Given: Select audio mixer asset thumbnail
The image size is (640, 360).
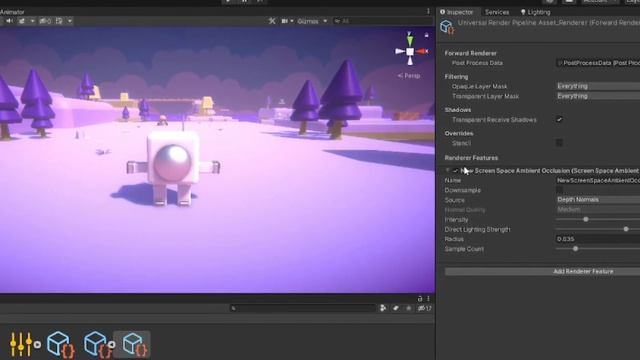Looking at the screenshot, I should point(22,344).
